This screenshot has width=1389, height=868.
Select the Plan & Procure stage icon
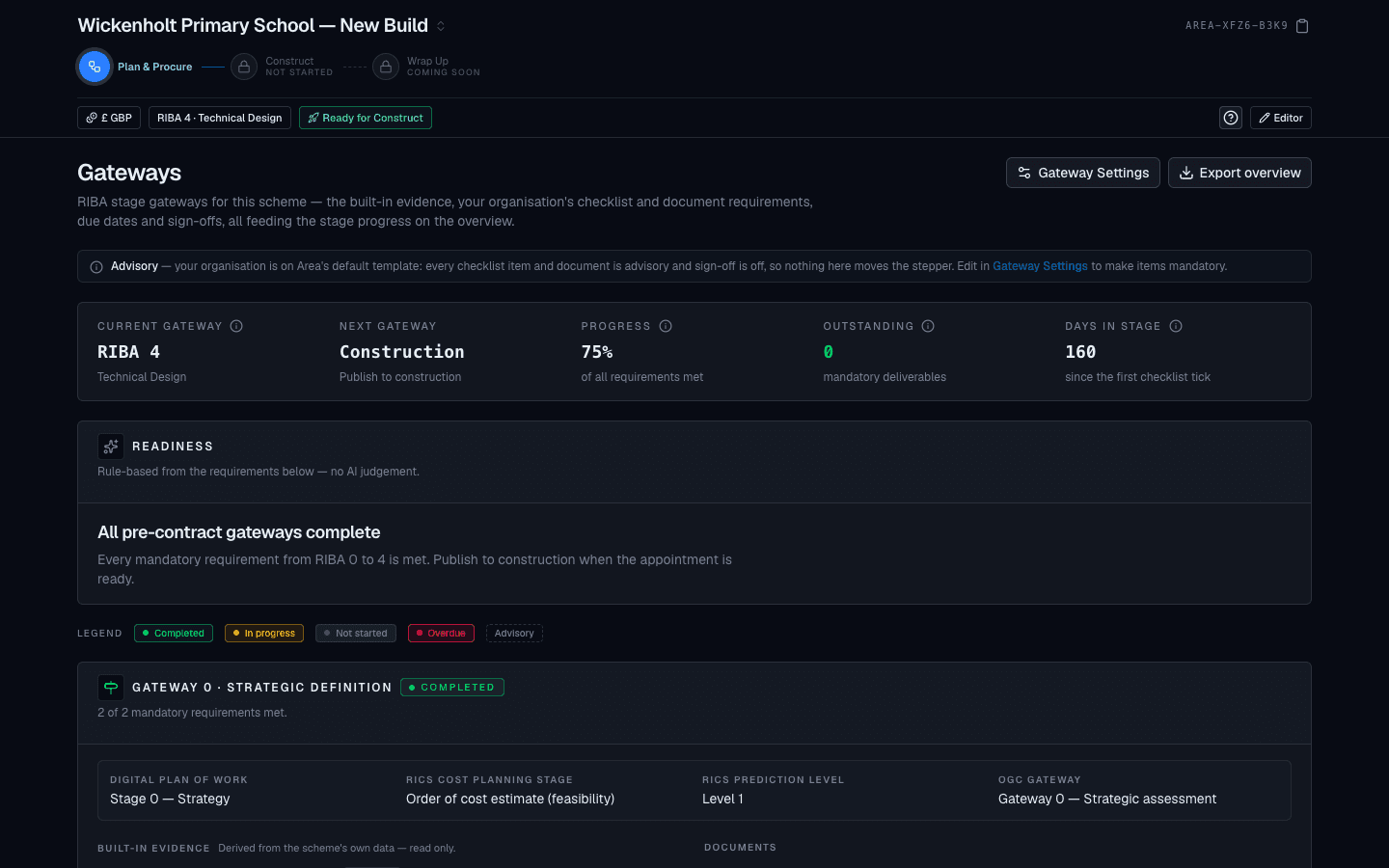click(x=94, y=67)
